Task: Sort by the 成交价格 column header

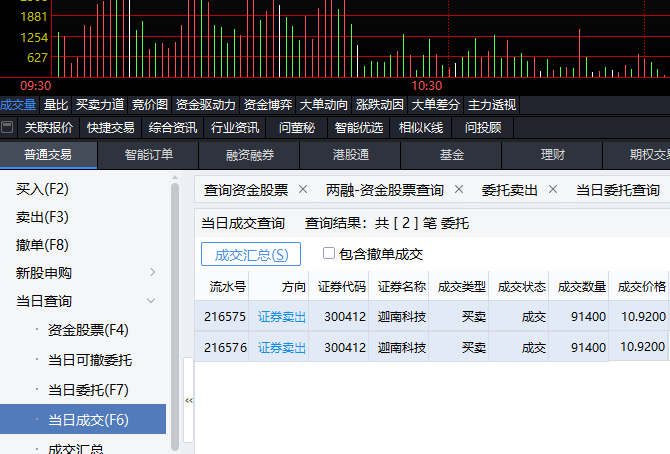Action: click(639, 286)
